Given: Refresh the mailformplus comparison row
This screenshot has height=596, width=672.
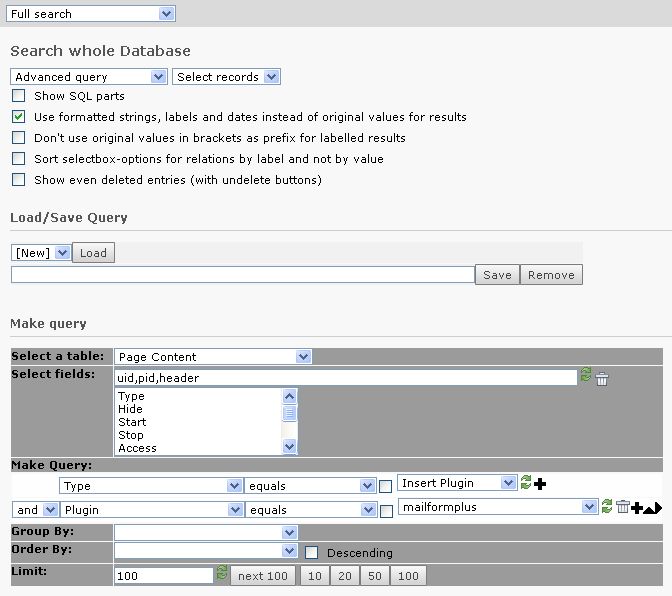Looking at the screenshot, I should [x=607, y=506].
